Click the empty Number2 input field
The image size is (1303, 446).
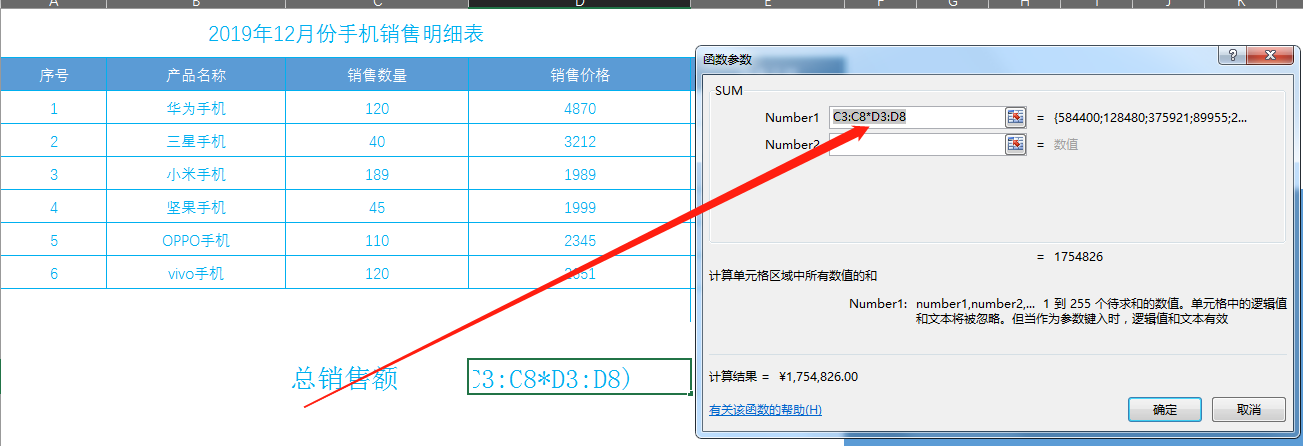(x=916, y=144)
